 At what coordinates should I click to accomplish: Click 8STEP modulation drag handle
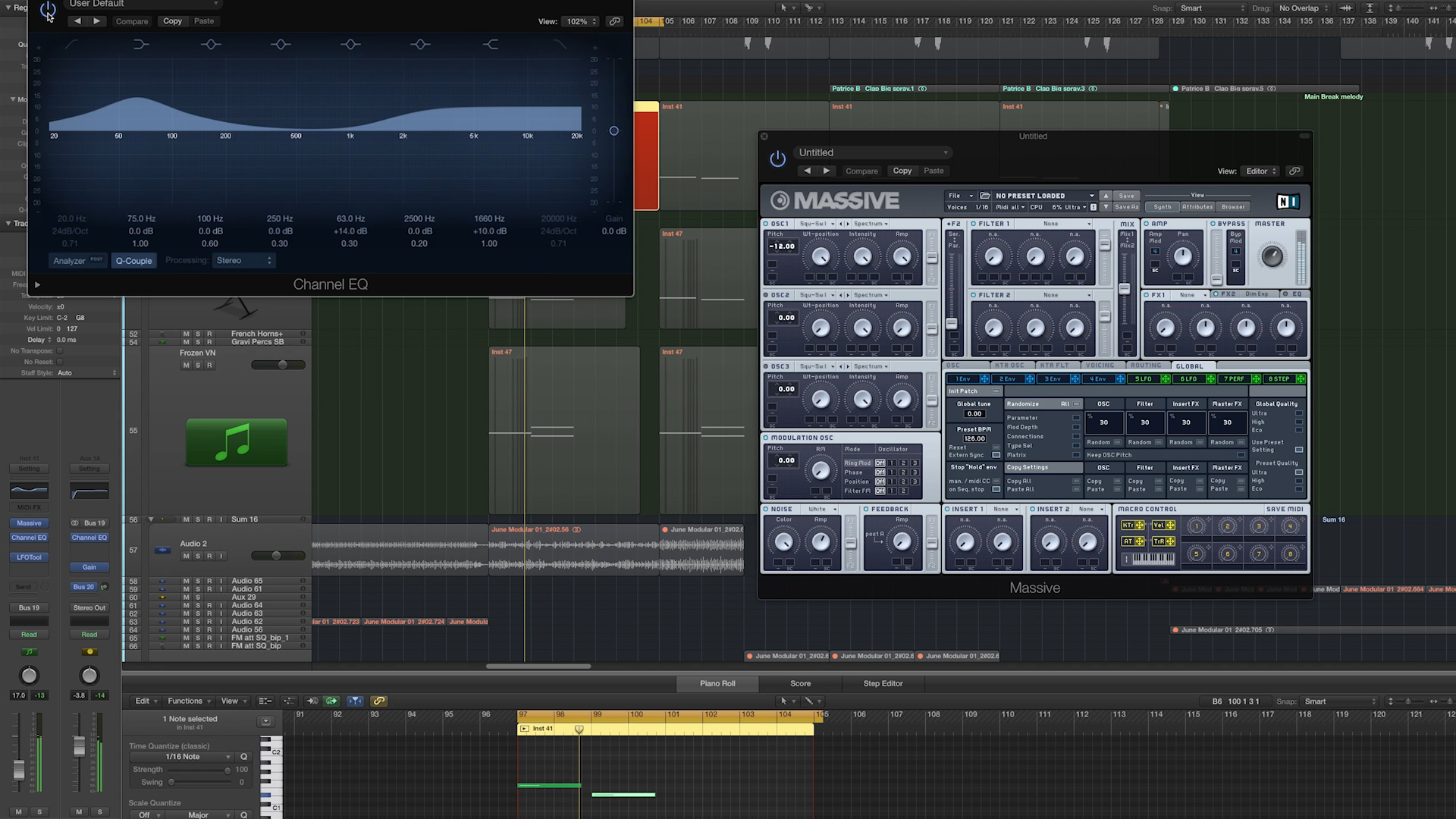click(x=1301, y=379)
